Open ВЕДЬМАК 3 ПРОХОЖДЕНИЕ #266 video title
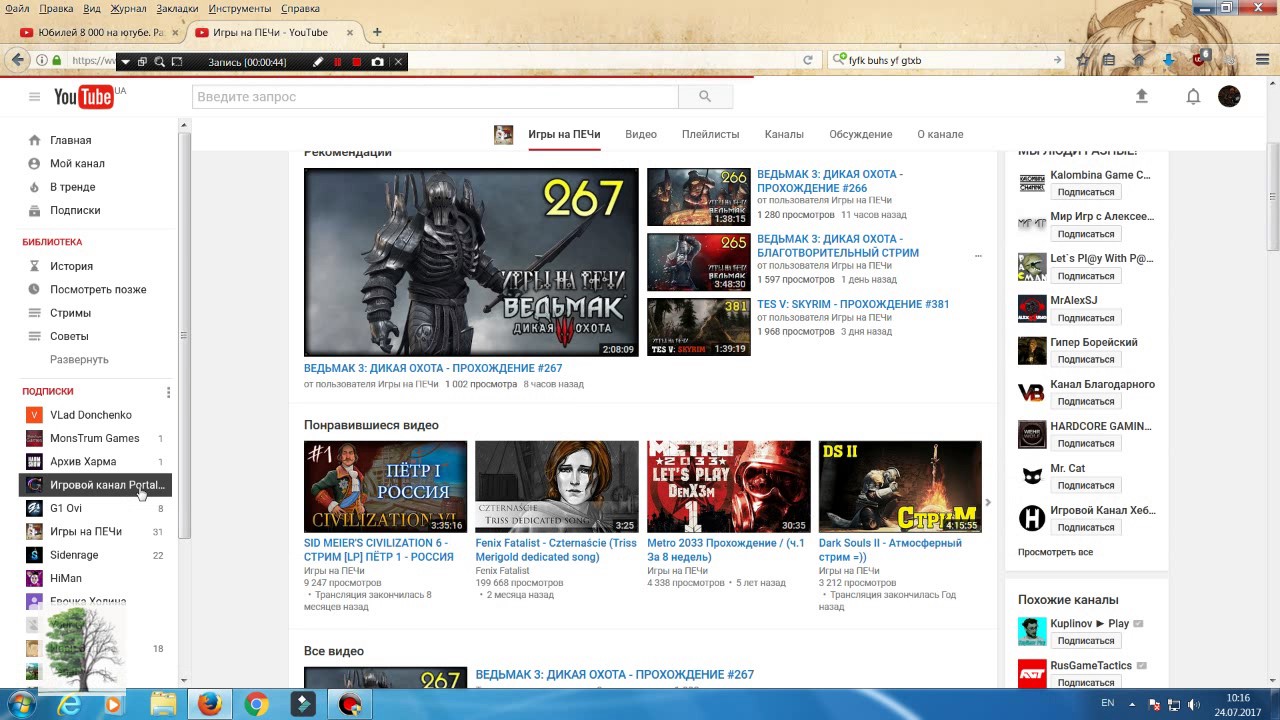 pos(830,181)
